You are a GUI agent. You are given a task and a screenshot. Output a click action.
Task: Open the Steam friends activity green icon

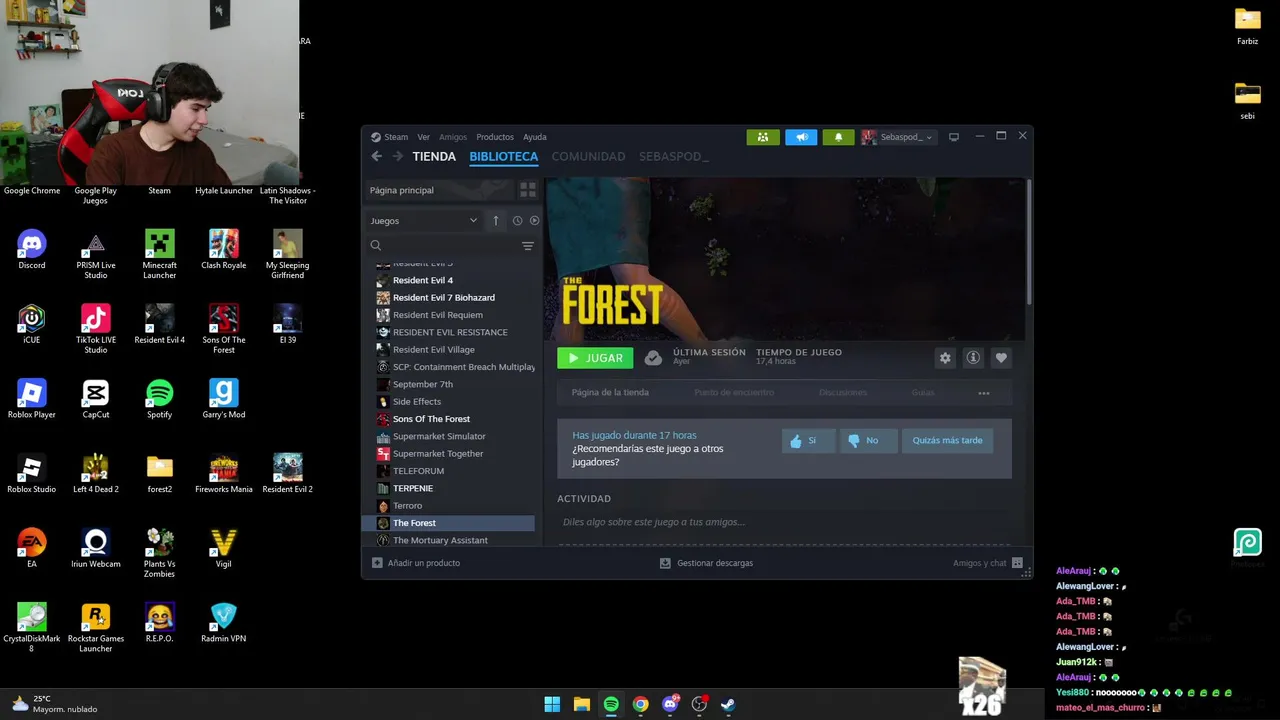click(x=763, y=137)
